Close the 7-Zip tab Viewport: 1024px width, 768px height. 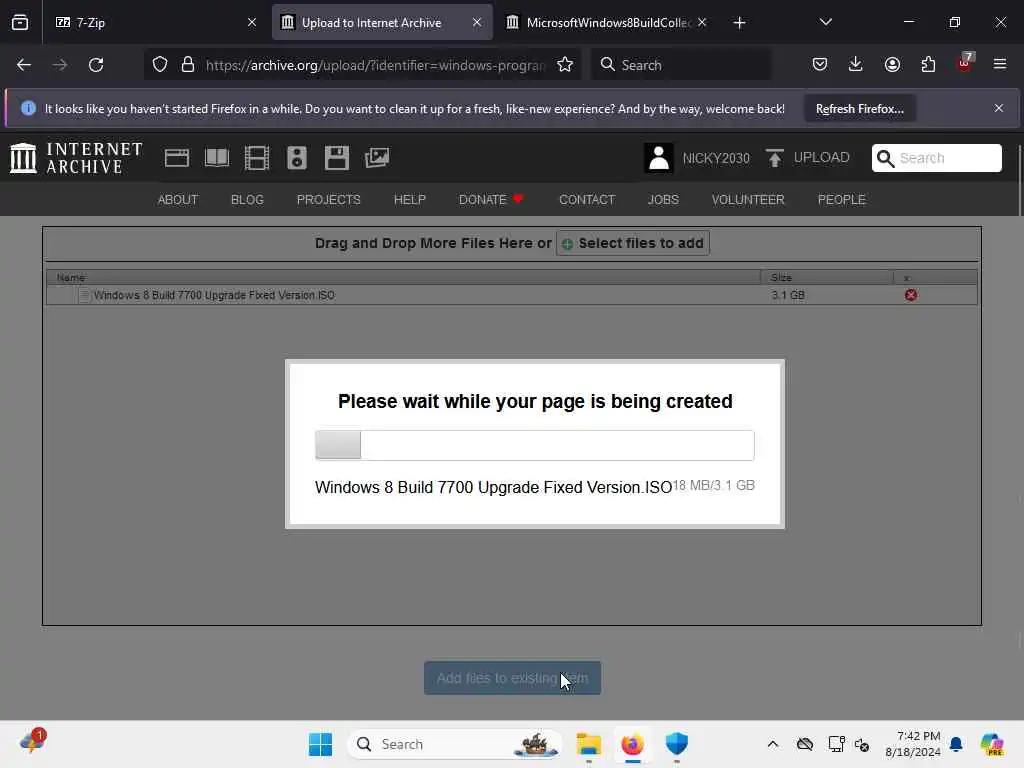click(252, 22)
